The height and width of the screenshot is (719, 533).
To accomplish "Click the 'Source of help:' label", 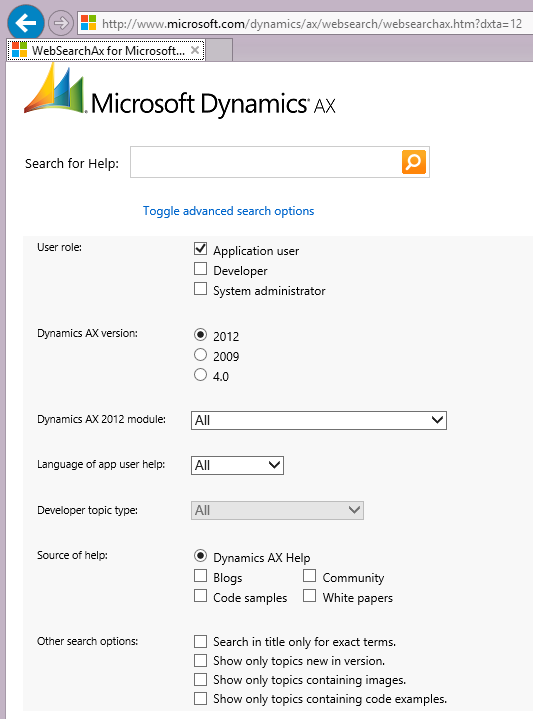I will tap(72, 555).
